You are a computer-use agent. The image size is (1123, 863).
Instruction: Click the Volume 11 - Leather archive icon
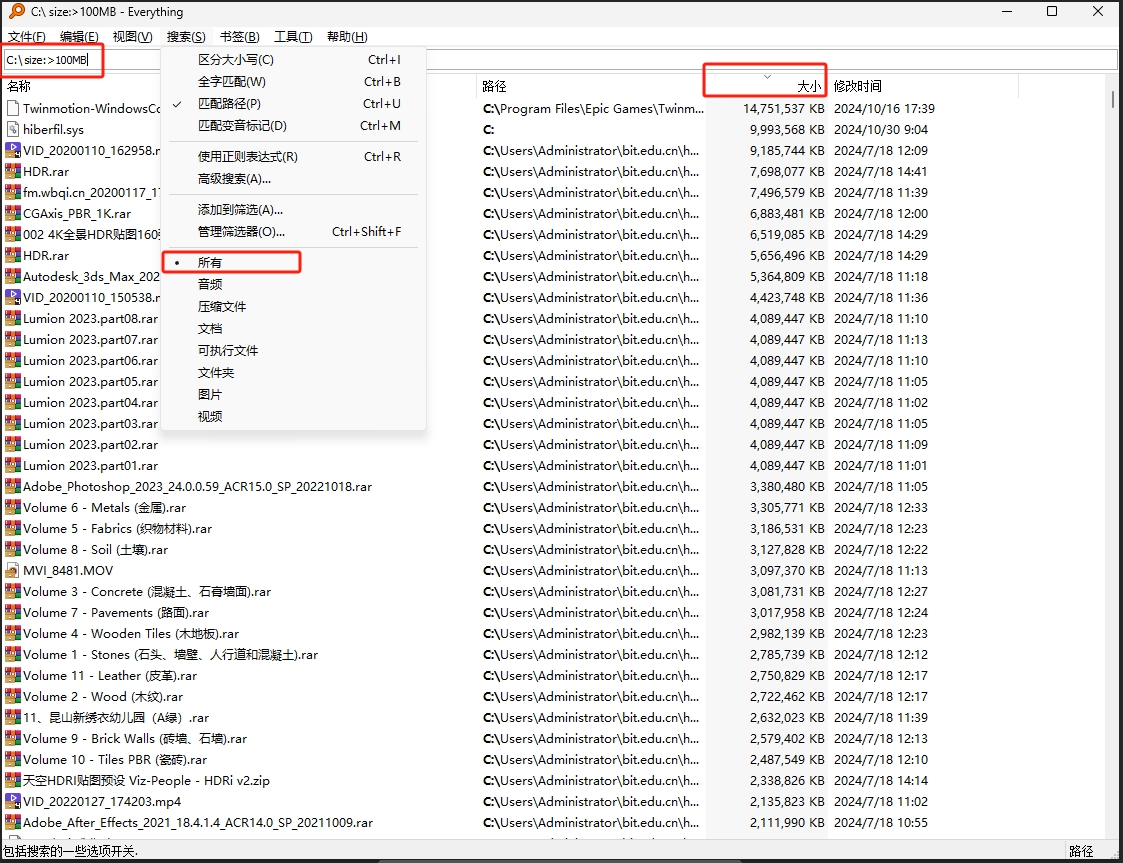point(12,675)
